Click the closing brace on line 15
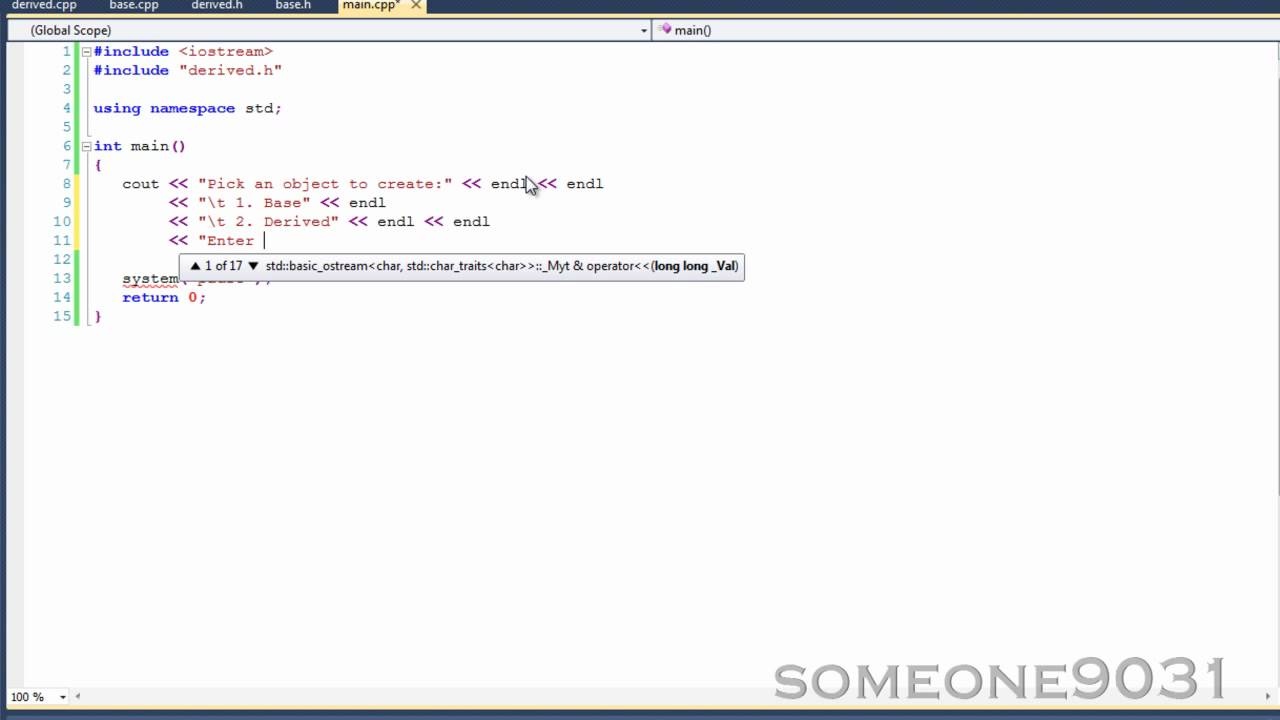1280x720 pixels. (x=98, y=317)
